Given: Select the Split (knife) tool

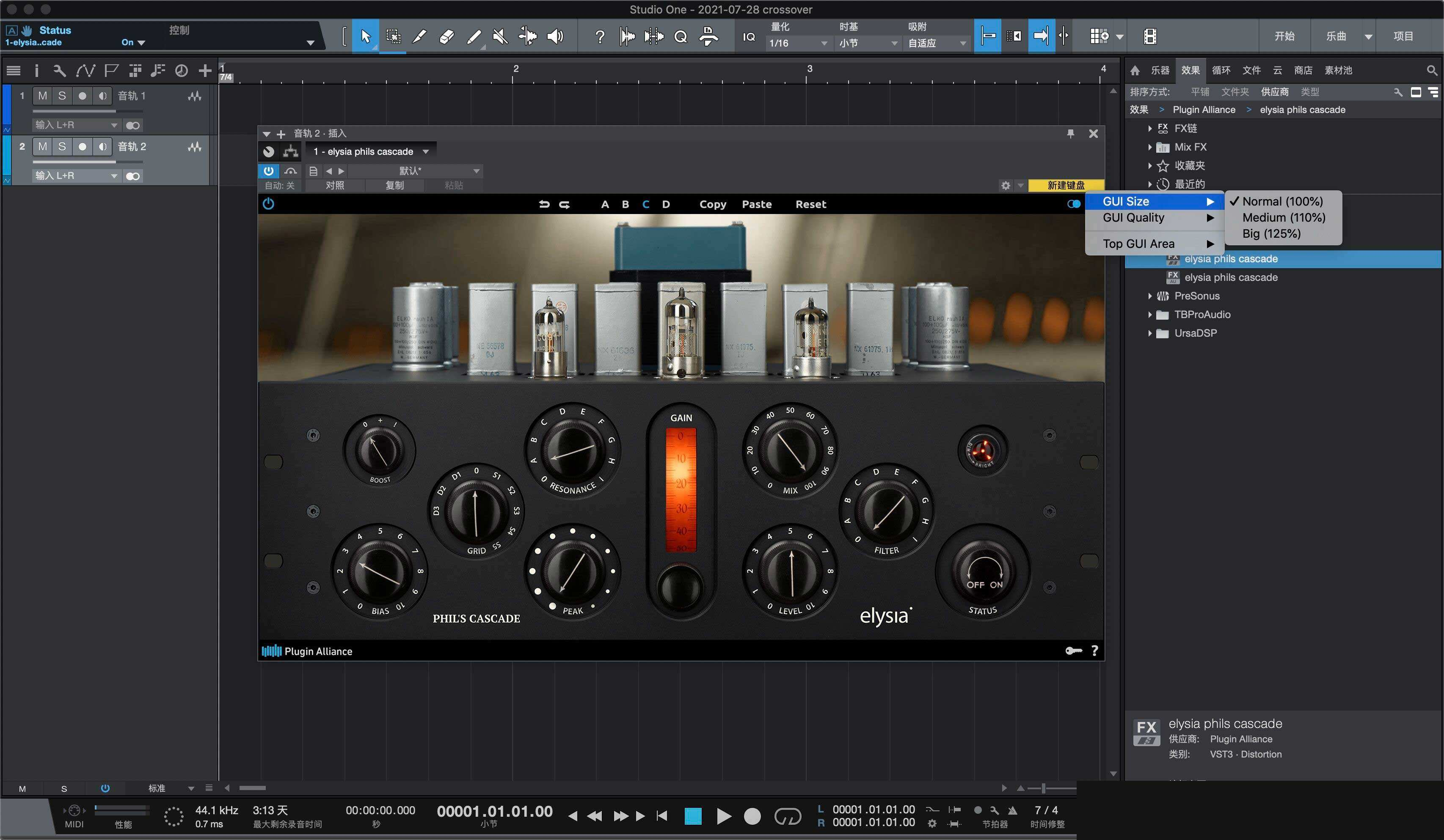Looking at the screenshot, I should coord(419,36).
